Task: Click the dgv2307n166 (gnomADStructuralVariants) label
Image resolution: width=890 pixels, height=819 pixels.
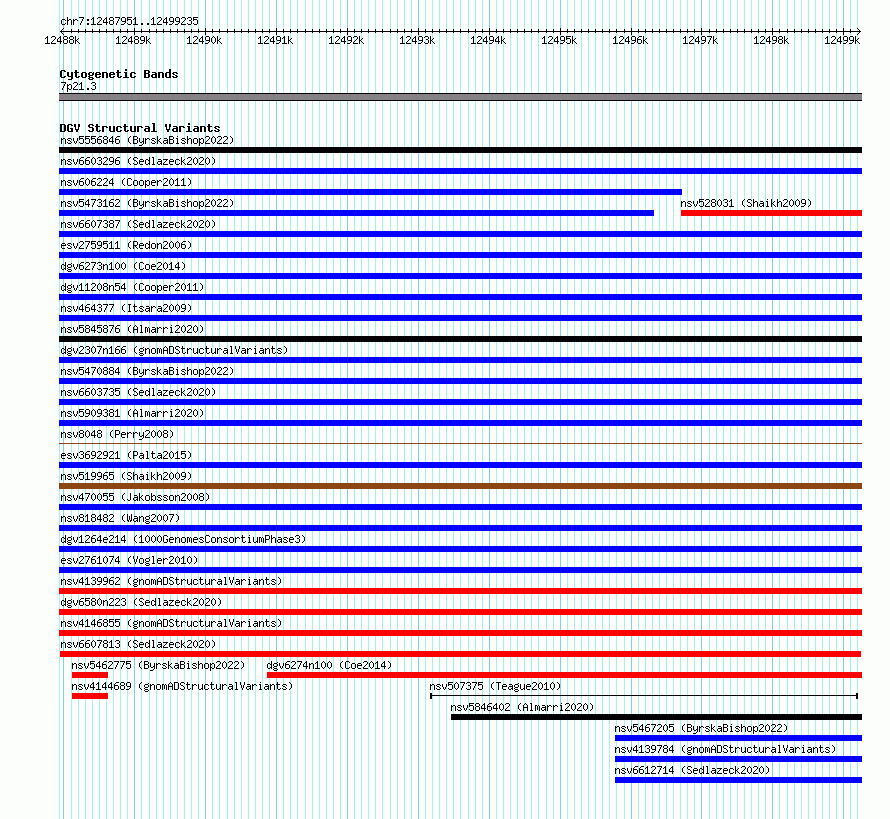Action: (174, 350)
